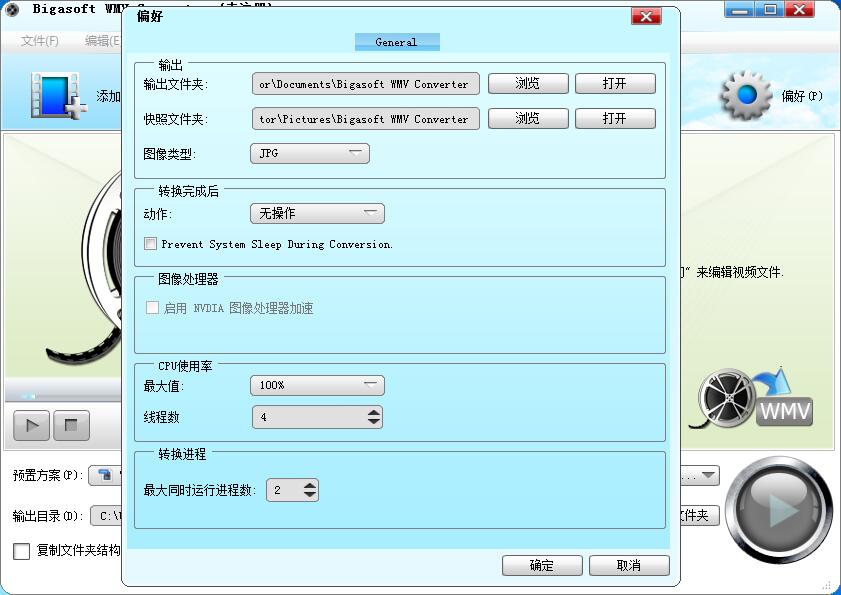This screenshot has width=841, height=595.
Task: Click the 偏好(P) label in toolbar
Action: point(802,96)
